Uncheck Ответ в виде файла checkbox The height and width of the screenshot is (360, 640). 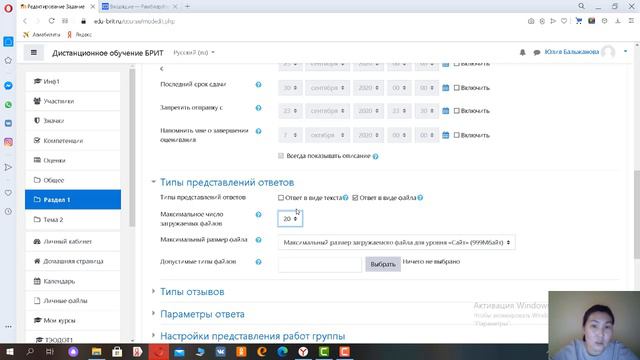click(355, 198)
